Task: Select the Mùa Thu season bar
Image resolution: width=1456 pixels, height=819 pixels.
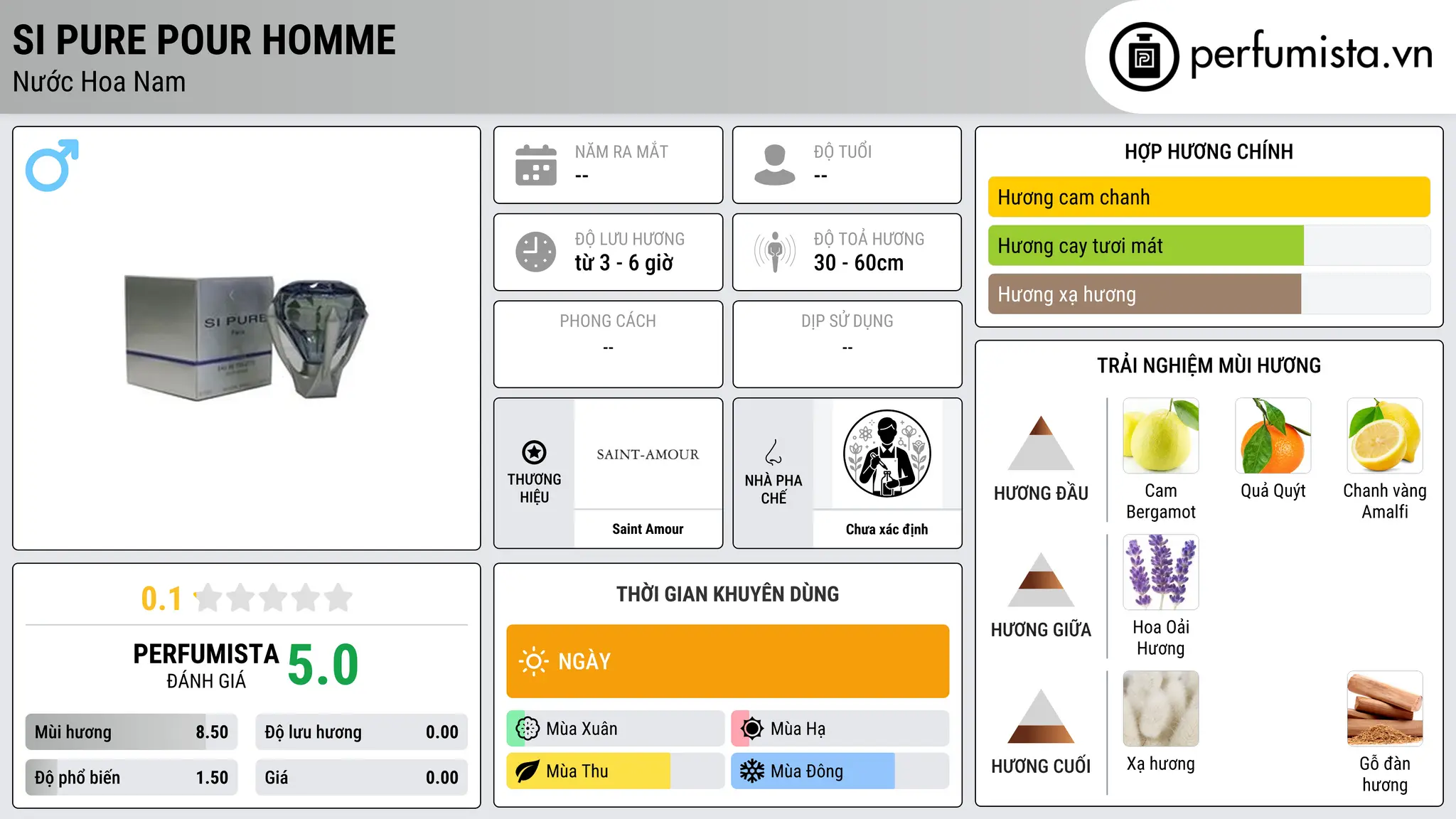Action: click(x=616, y=771)
